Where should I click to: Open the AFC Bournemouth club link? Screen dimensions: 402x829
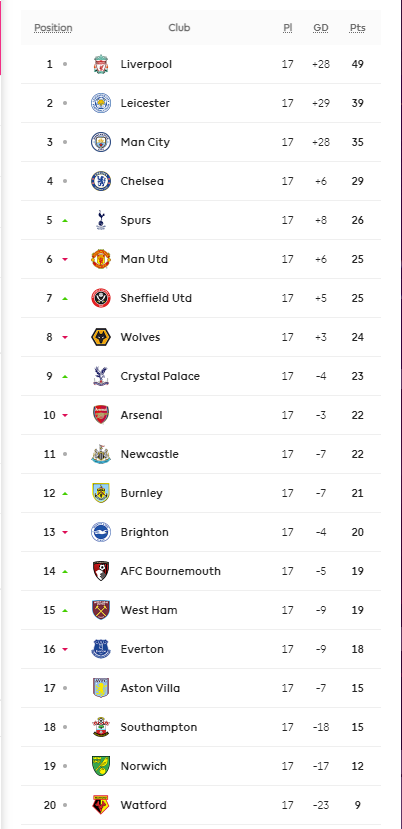pyautogui.click(x=170, y=571)
